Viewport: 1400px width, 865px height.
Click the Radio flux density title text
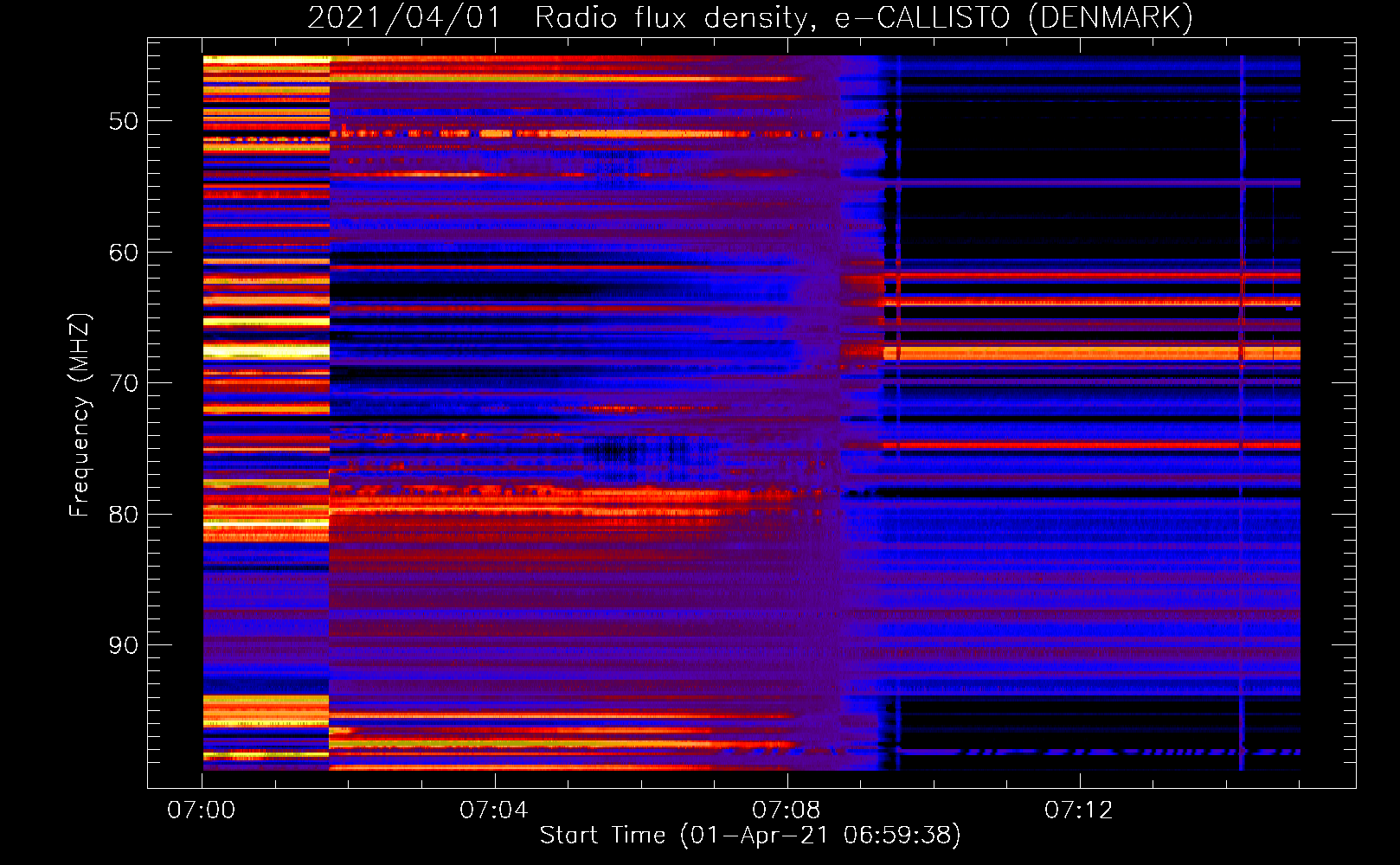click(676, 18)
